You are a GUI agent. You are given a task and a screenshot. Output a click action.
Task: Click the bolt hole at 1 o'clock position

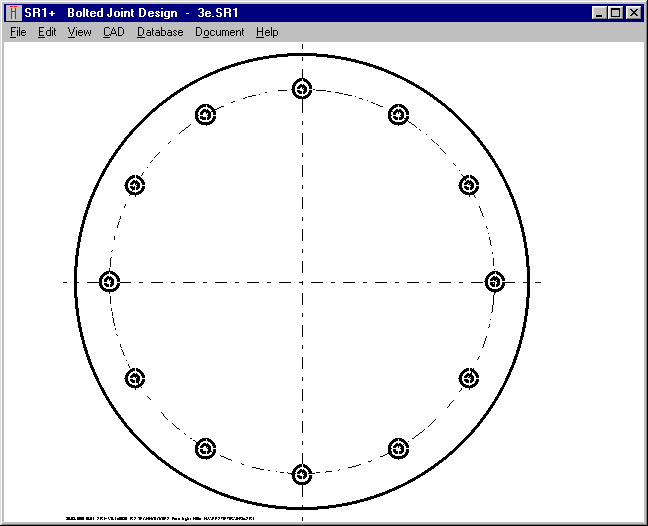[x=398, y=115]
